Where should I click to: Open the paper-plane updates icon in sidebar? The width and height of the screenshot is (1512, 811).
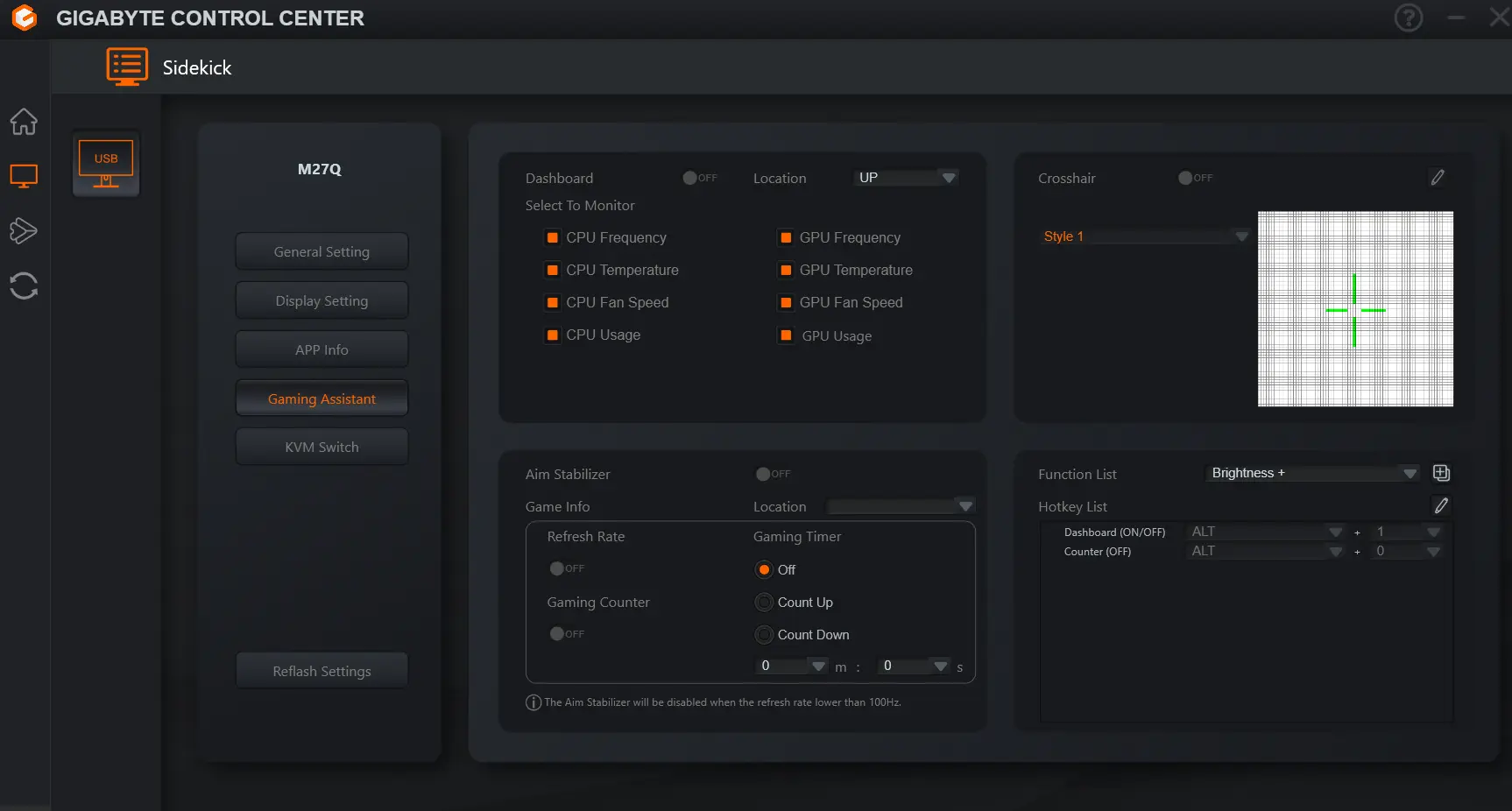24,230
